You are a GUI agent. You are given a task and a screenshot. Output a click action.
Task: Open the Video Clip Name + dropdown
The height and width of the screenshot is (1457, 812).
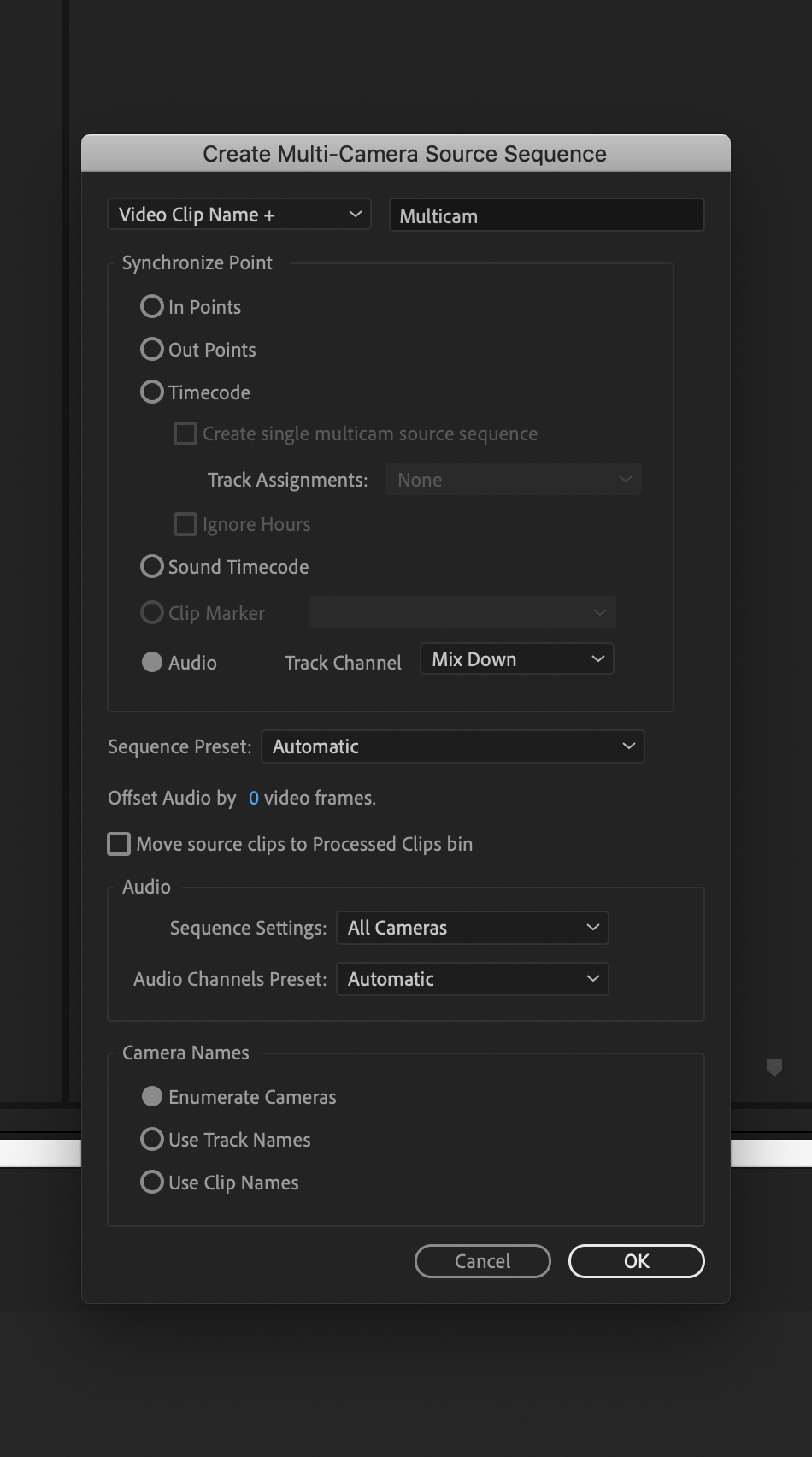click(x=239, y=215)
